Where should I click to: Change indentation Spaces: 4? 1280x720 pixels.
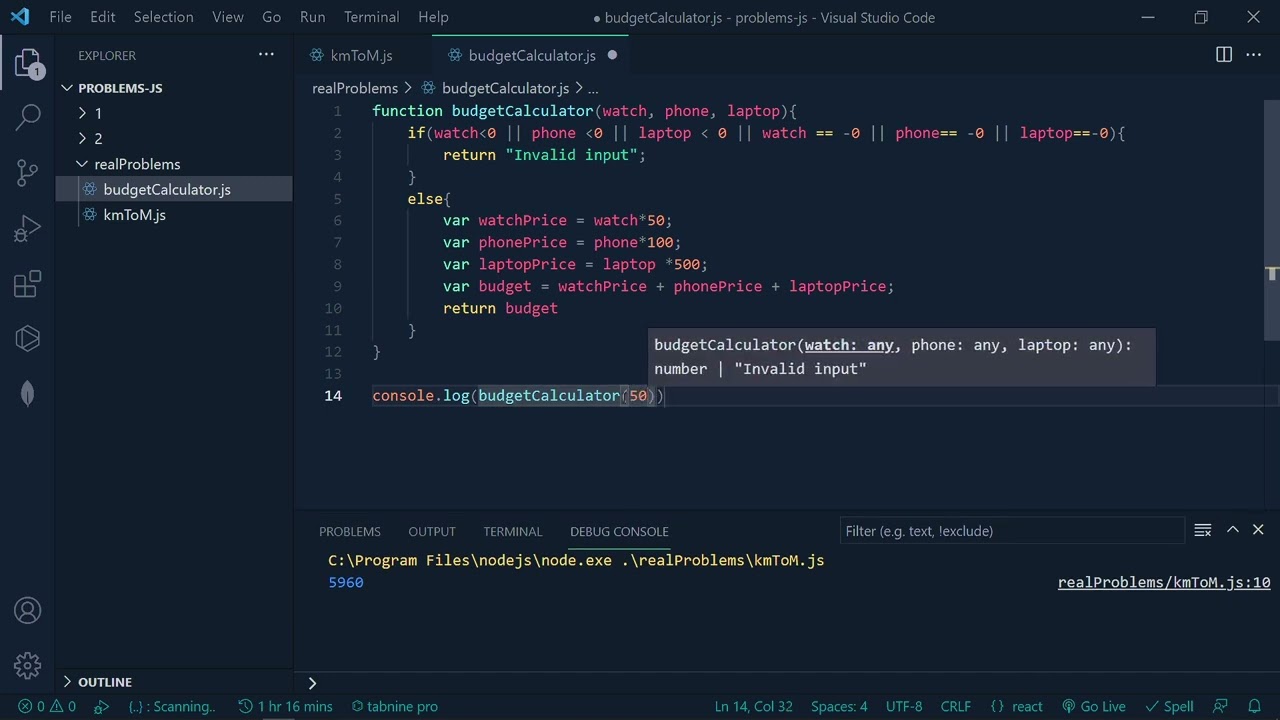(839, 706)
